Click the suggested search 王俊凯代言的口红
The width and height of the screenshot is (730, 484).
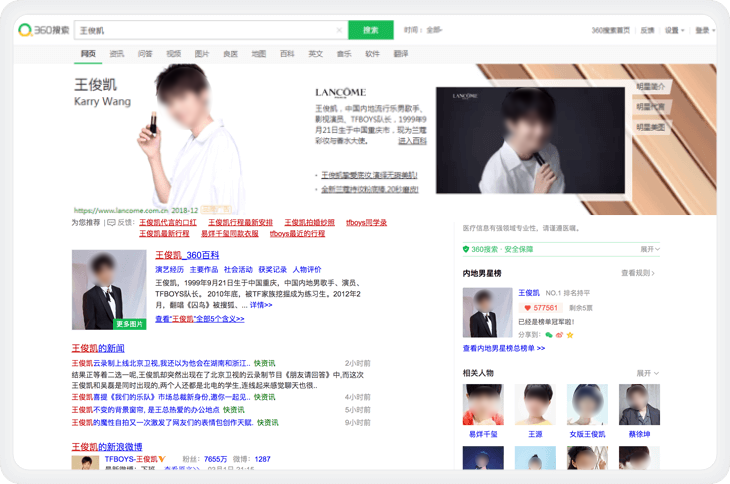[x=168, y=222]
